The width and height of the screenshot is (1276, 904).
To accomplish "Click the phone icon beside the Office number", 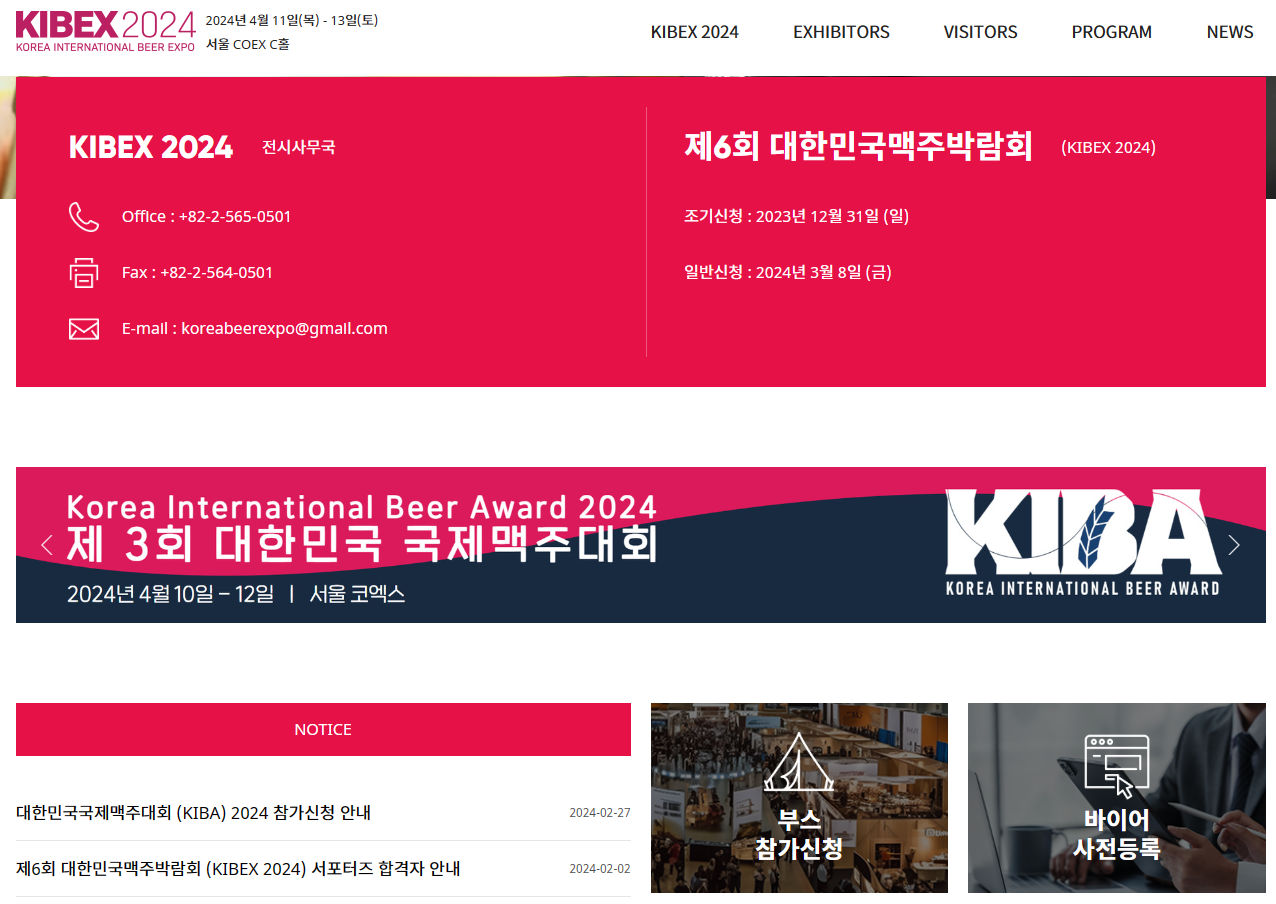I will tap(84, 217).
